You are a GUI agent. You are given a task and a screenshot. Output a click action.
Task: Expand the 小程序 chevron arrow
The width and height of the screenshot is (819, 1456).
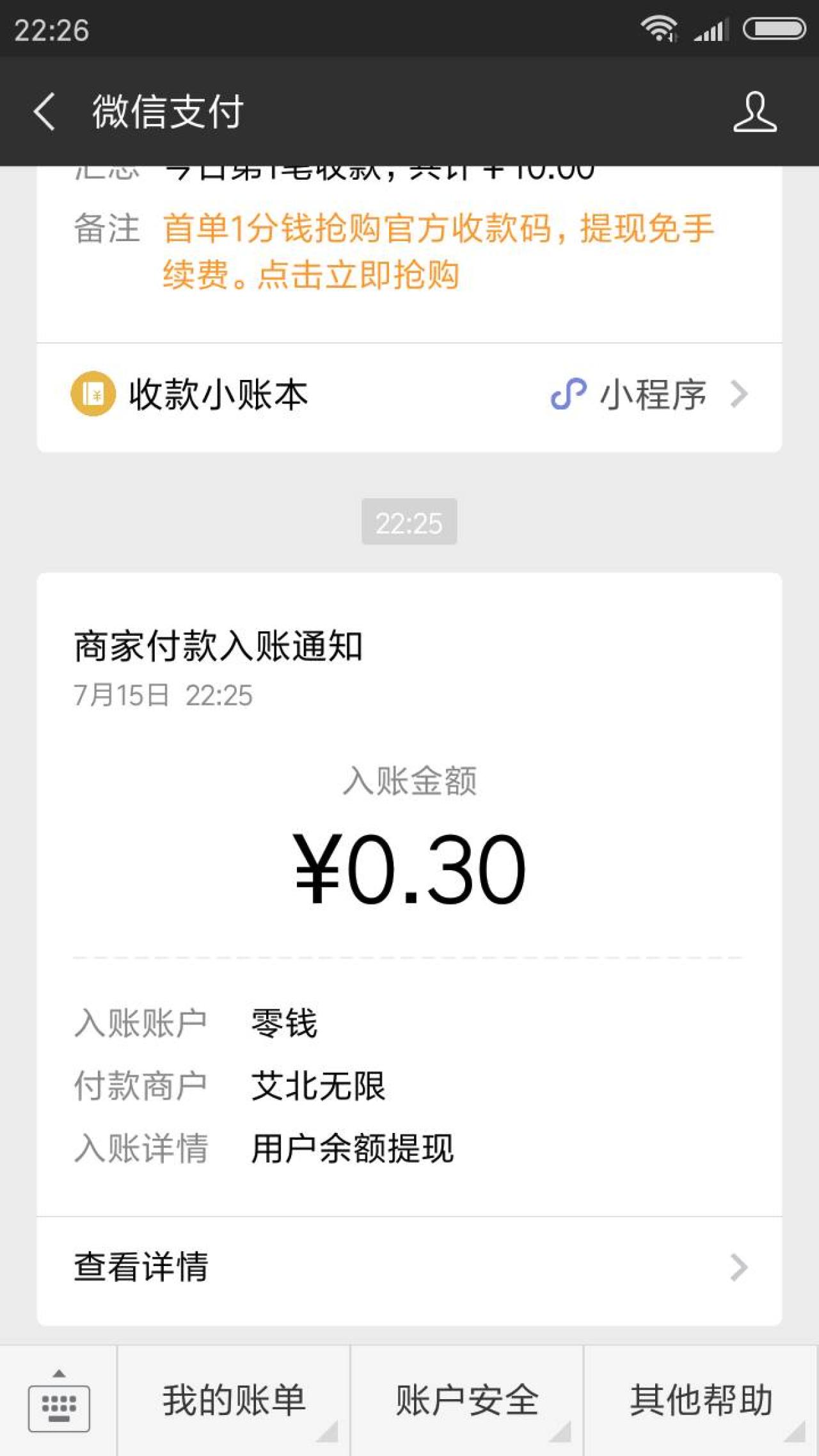pyautogui.click(x=740, y=393)
